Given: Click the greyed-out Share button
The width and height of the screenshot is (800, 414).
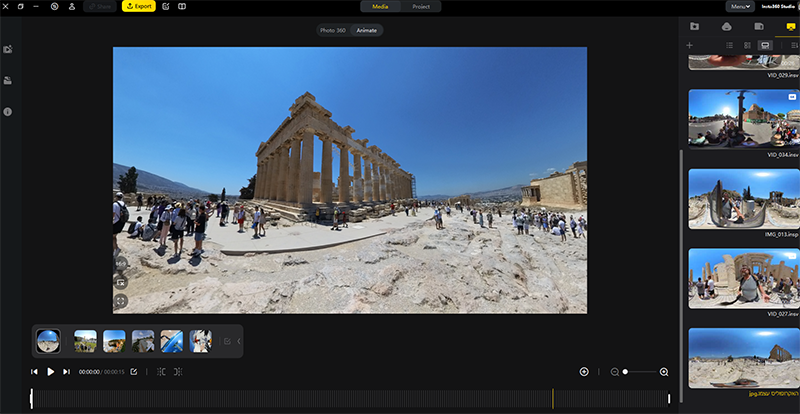Looking at the screenshot, I should pyautogui.click(x=99, y=7).
